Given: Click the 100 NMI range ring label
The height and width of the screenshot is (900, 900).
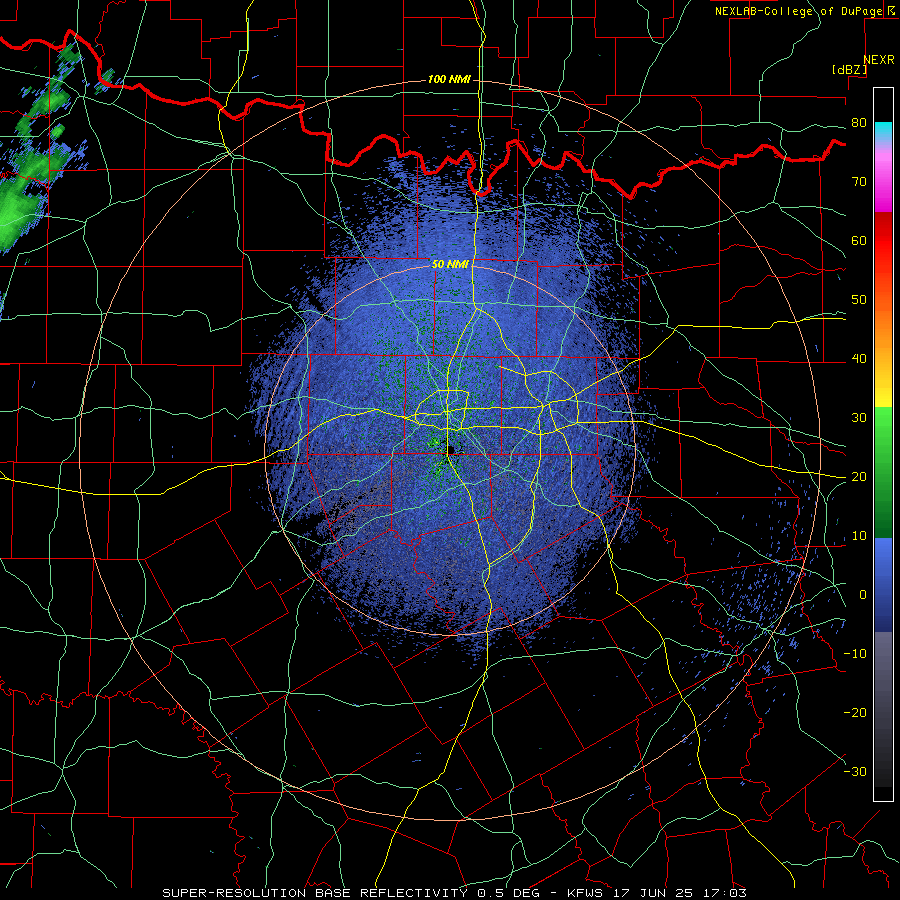Looking at the screenshot, I should pos(448,79).
